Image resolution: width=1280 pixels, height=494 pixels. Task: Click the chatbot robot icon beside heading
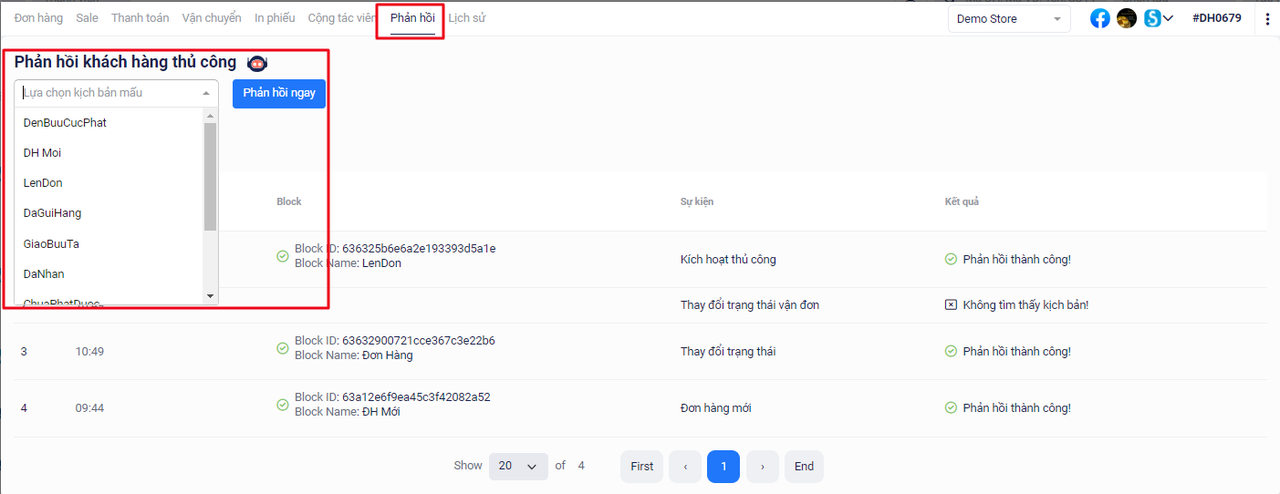click(257, 63)
